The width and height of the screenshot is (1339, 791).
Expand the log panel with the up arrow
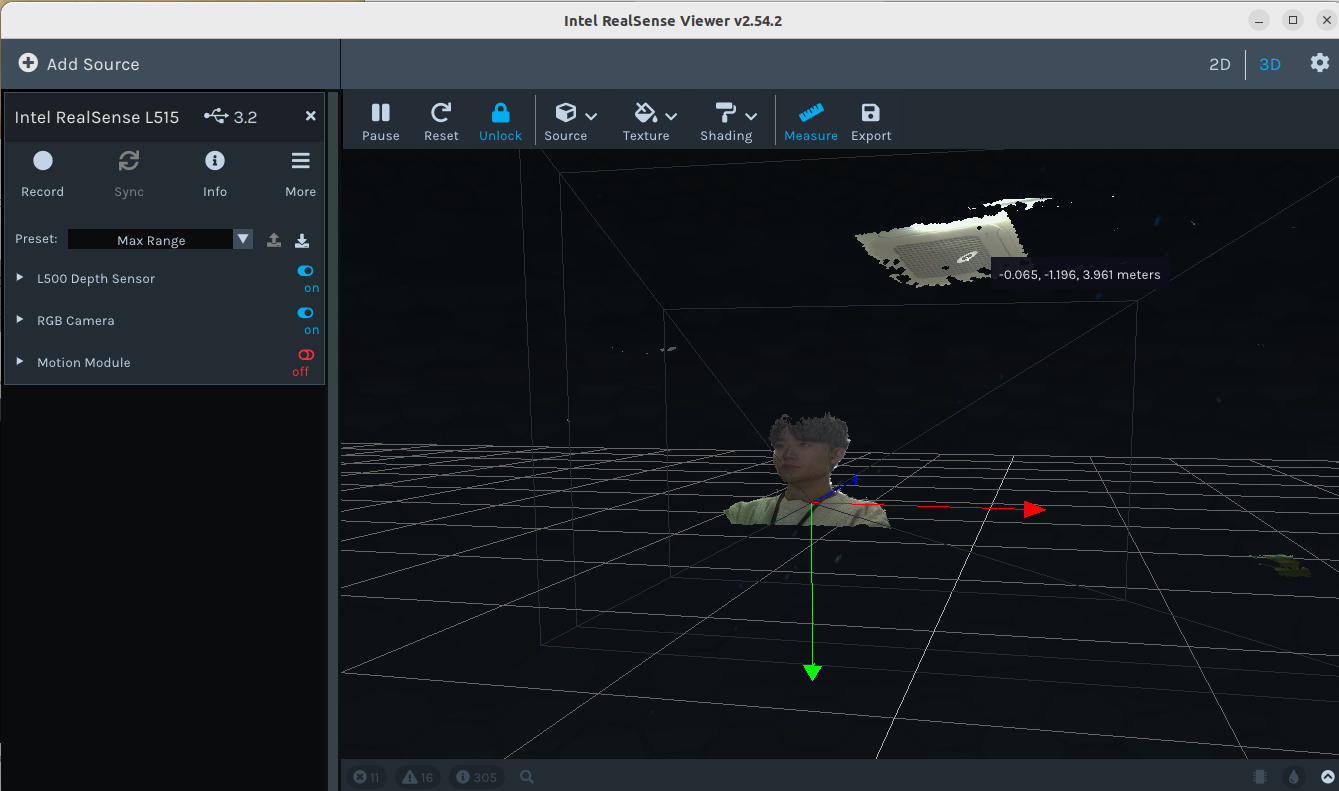(1328, 777)
